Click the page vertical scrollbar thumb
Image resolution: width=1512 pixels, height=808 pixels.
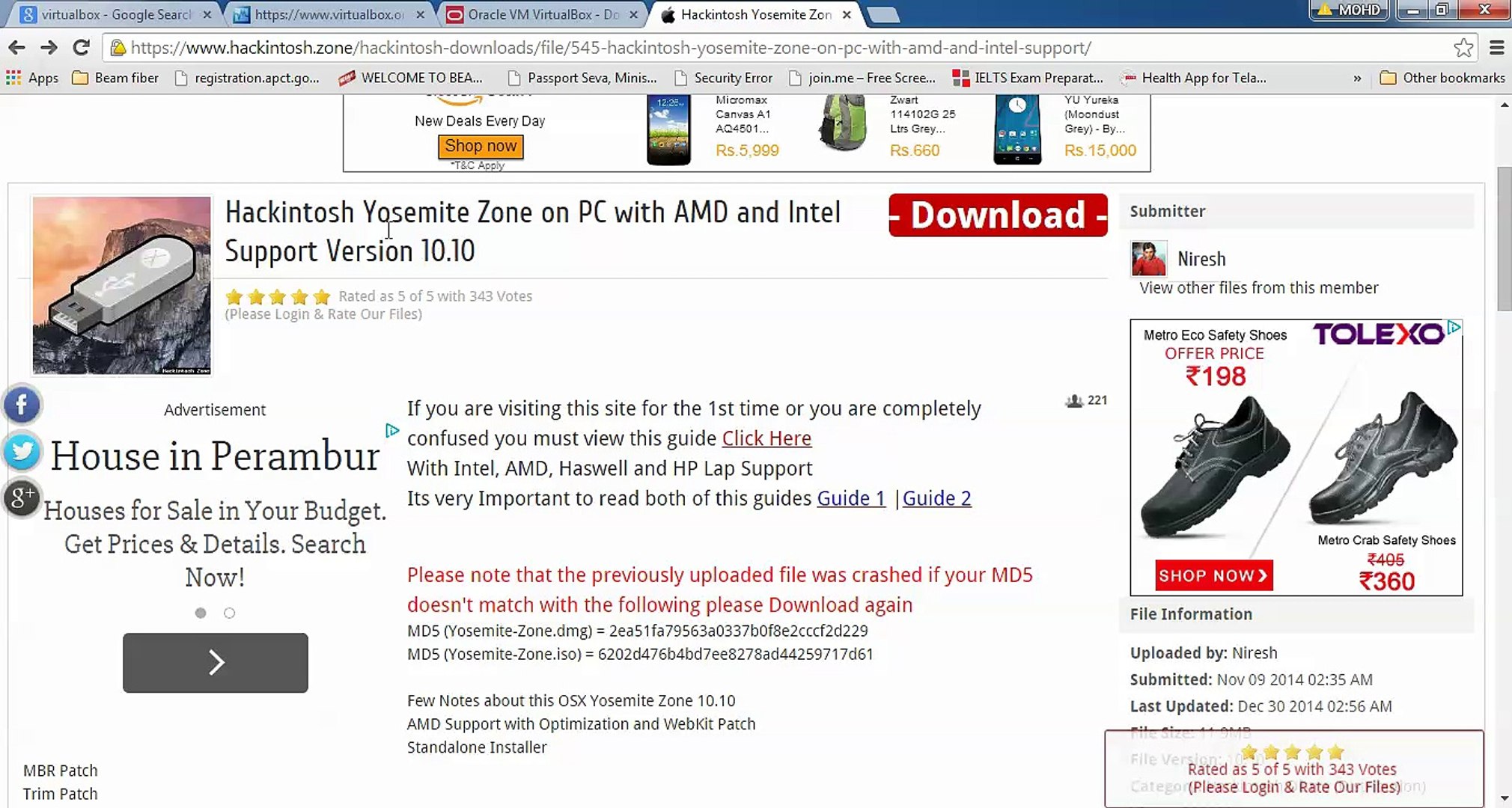(1504, 239)
